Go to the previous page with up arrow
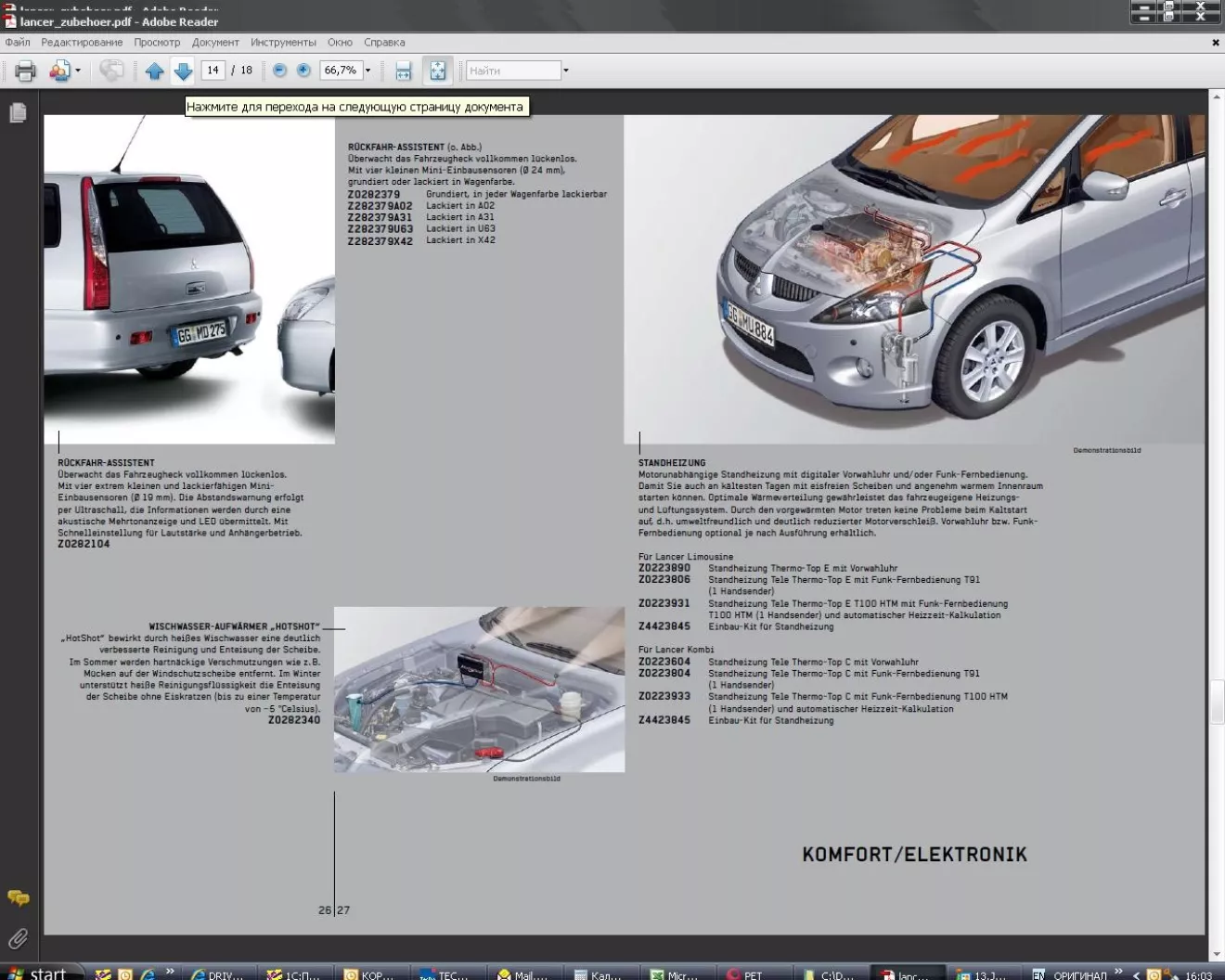Image resolution: width=1225 pixels, height=980 pixels. pos(154,71)
